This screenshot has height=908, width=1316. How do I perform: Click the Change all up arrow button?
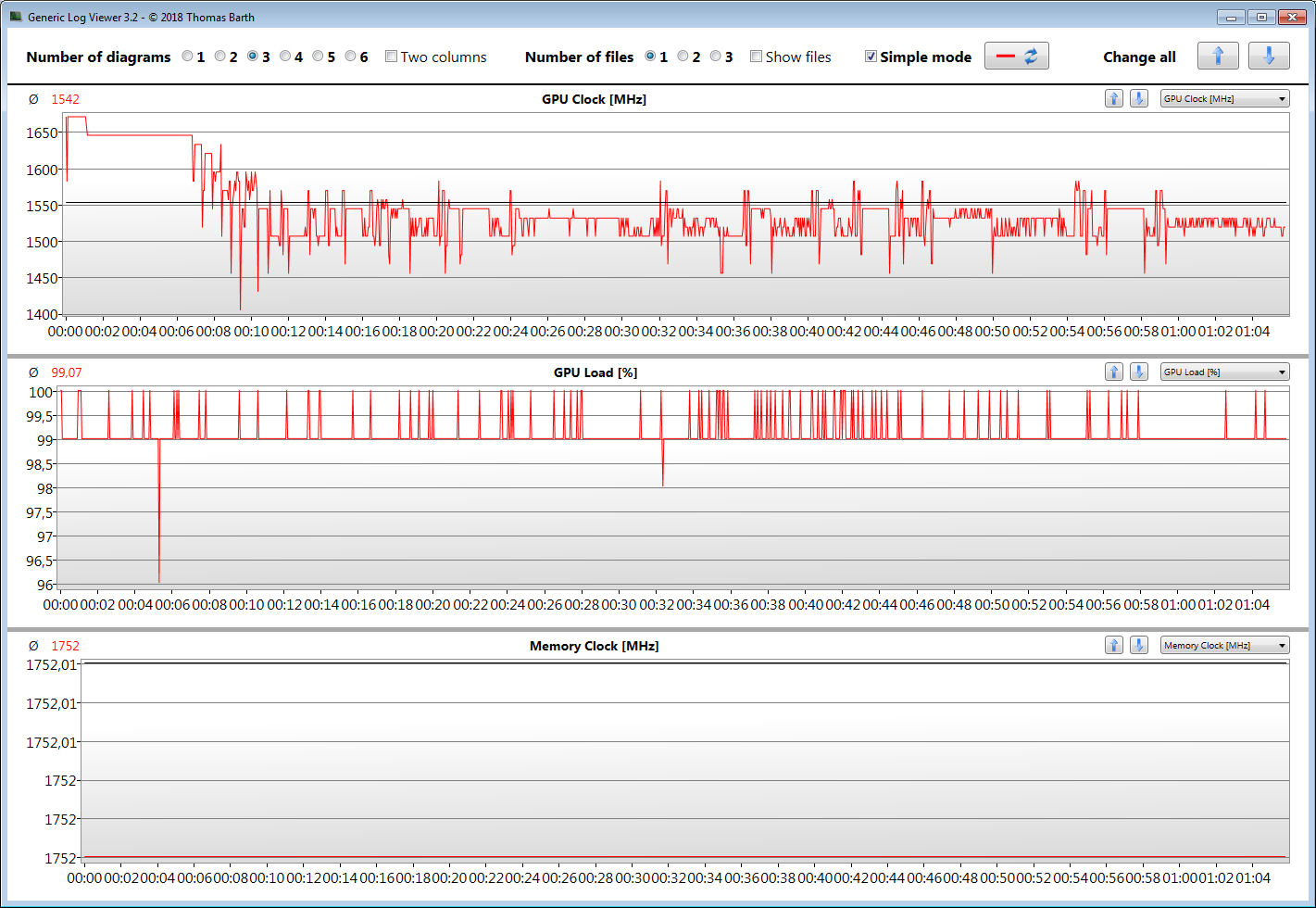(x=1218, y=57)
